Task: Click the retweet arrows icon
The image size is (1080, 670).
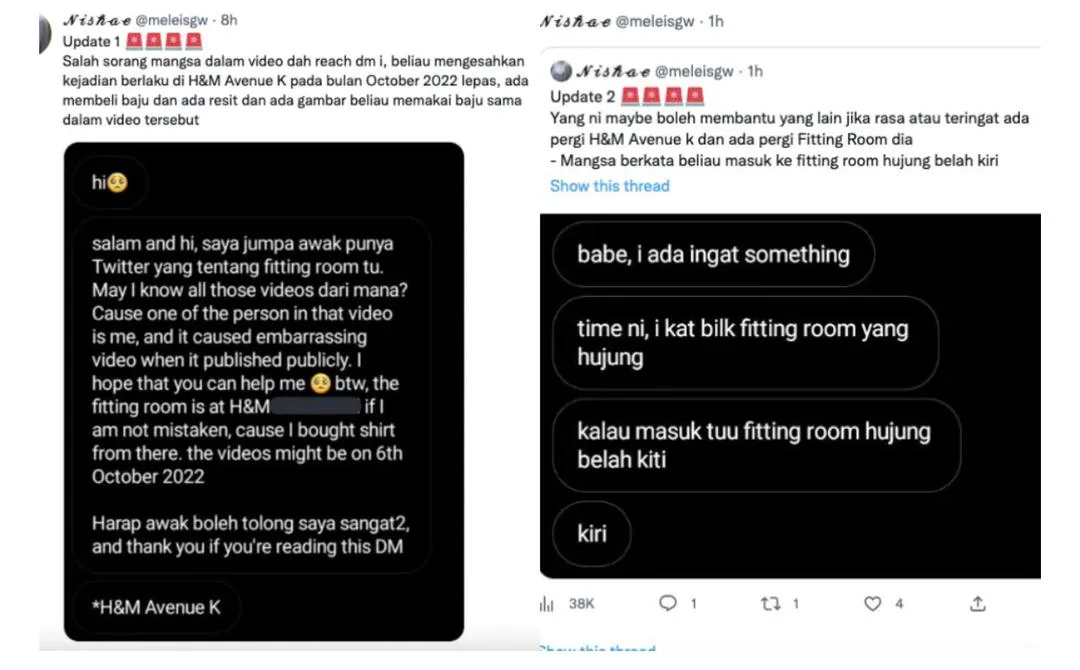Action: point(770,604)
